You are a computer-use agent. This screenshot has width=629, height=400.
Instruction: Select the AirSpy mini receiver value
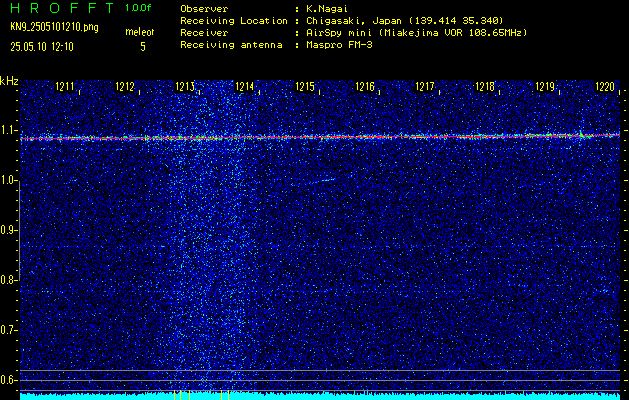tap(417, 33)
